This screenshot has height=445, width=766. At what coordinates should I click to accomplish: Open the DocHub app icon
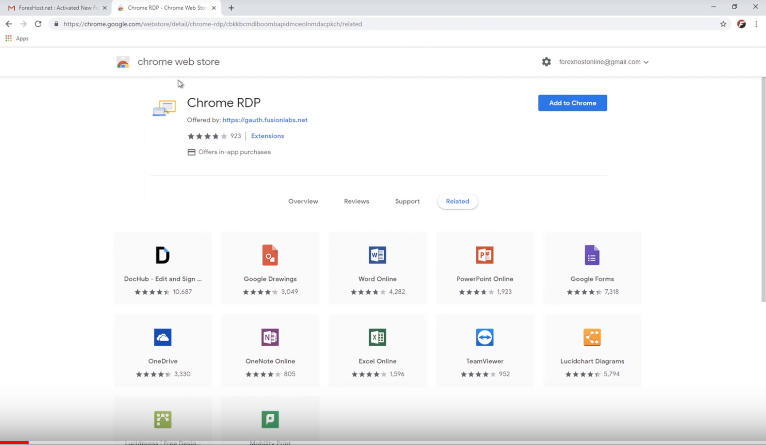pyautogui.click(x=163, y=255)
